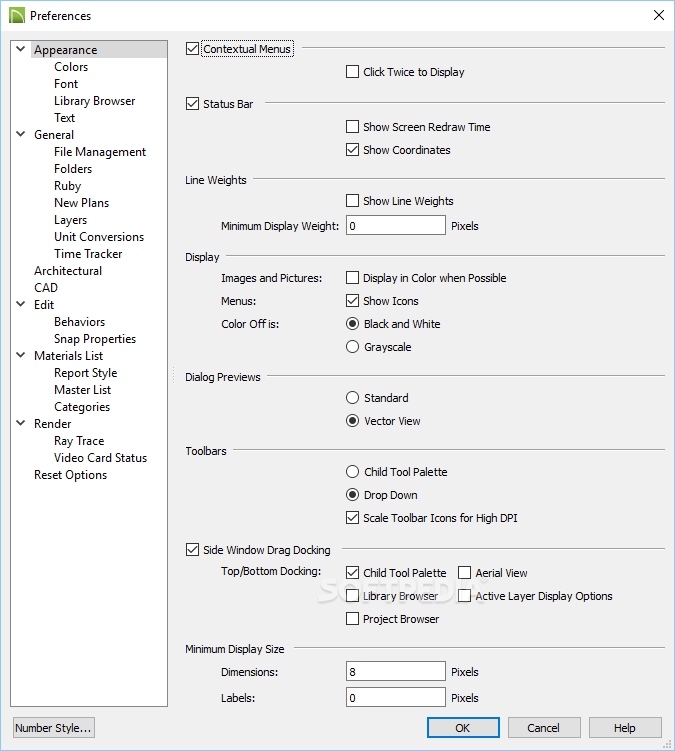The image size is (675, 751).
Task: Click the Chief Architect app icon in title bar
Action: [x=17, y=15]
